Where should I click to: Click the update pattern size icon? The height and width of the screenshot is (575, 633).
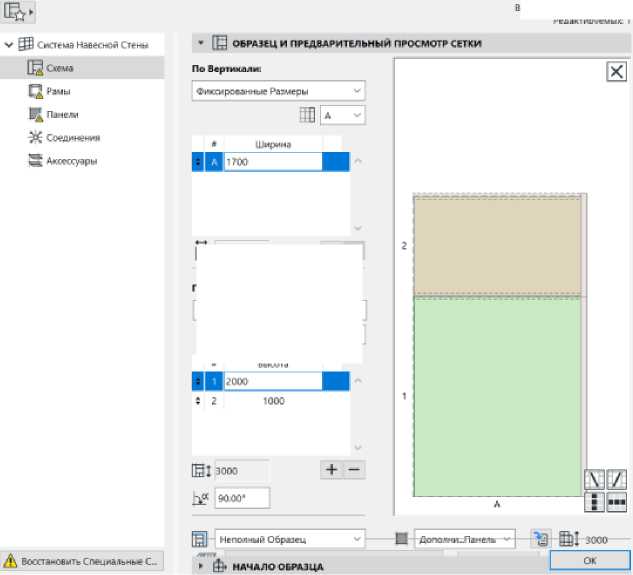pos(541,538)
